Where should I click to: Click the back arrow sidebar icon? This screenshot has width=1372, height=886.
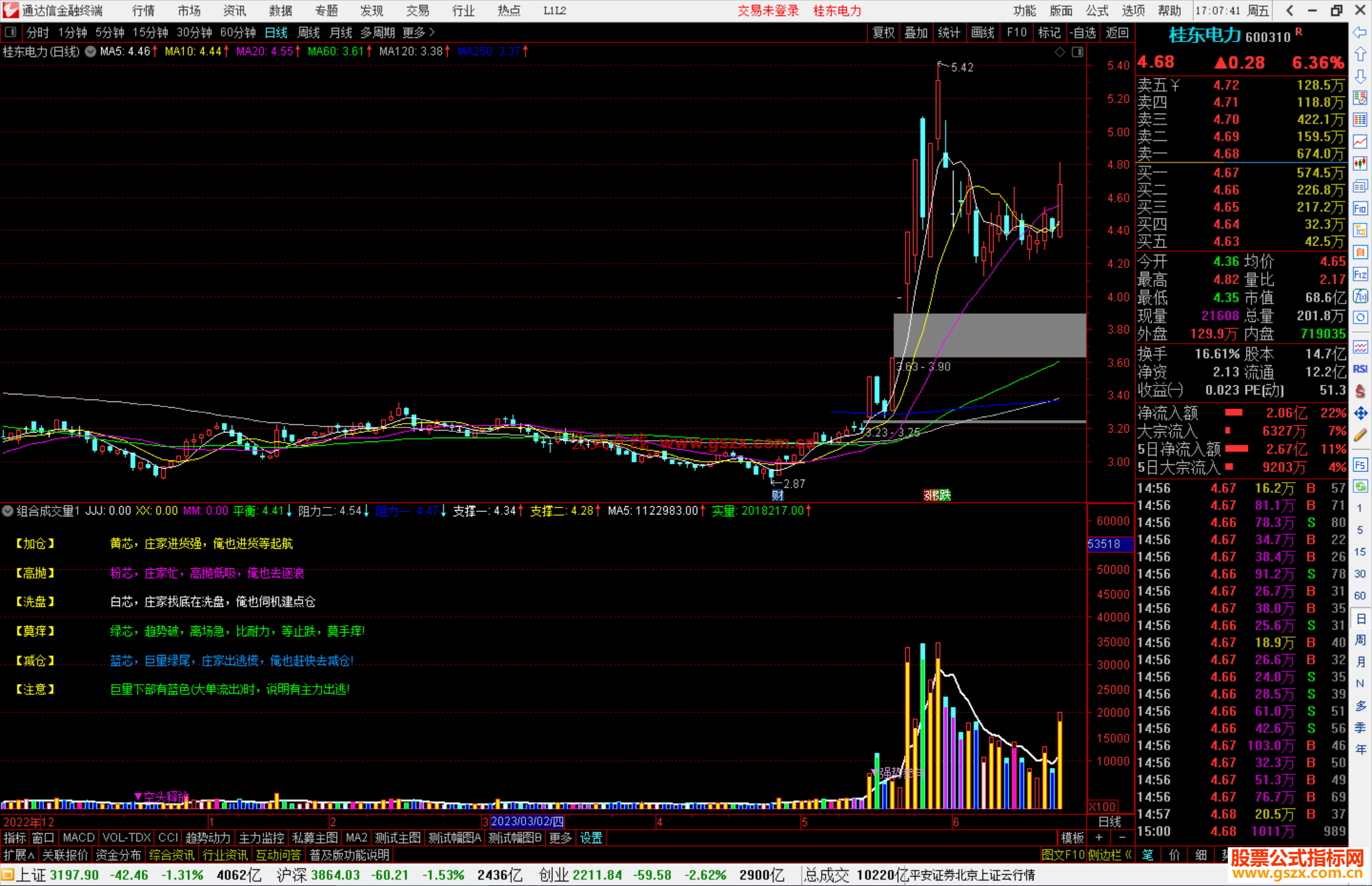(1360, 32)
